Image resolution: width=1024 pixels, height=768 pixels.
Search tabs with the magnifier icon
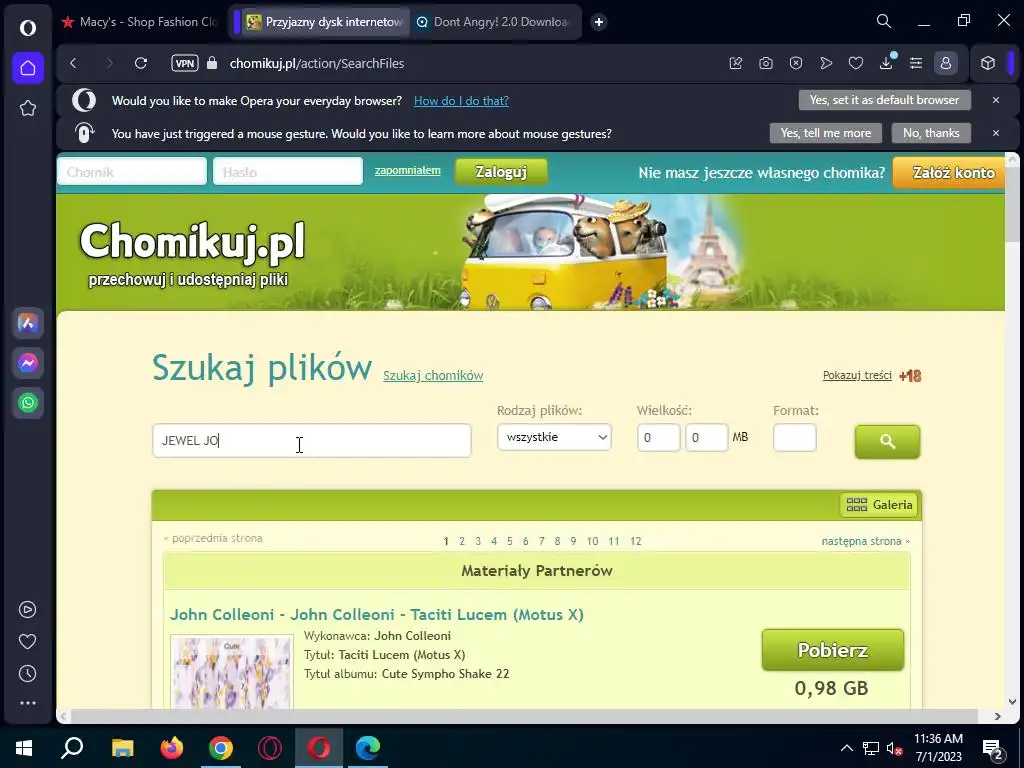(884, 22)
